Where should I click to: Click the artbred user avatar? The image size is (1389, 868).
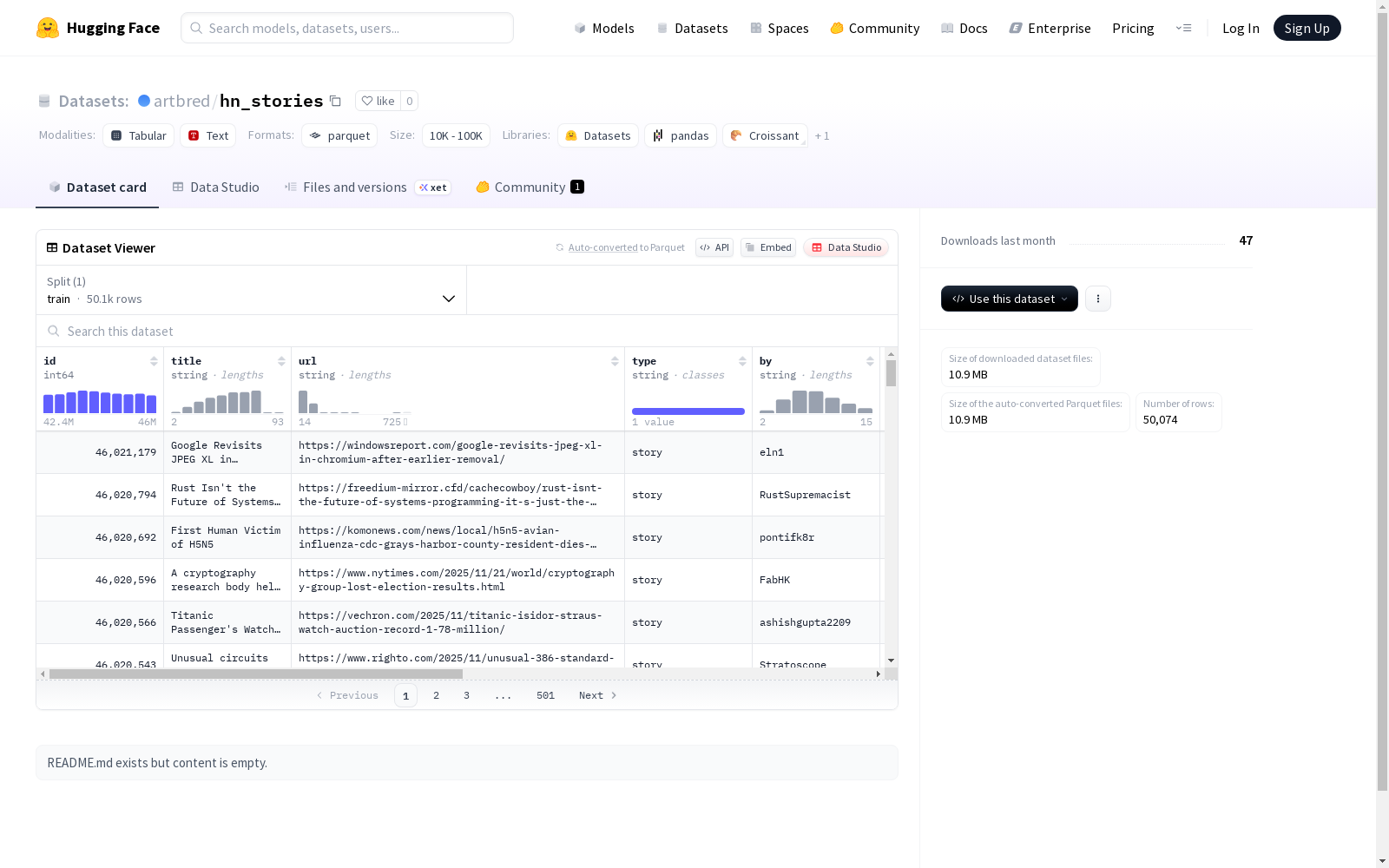tap(144, 101)
